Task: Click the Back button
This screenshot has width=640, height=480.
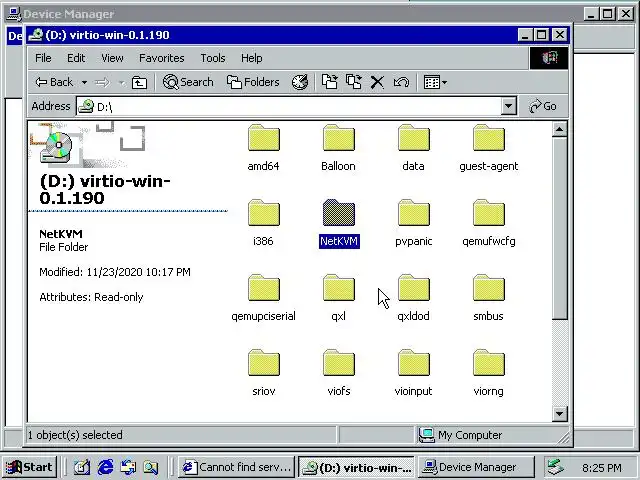Action: pos(54,82)
